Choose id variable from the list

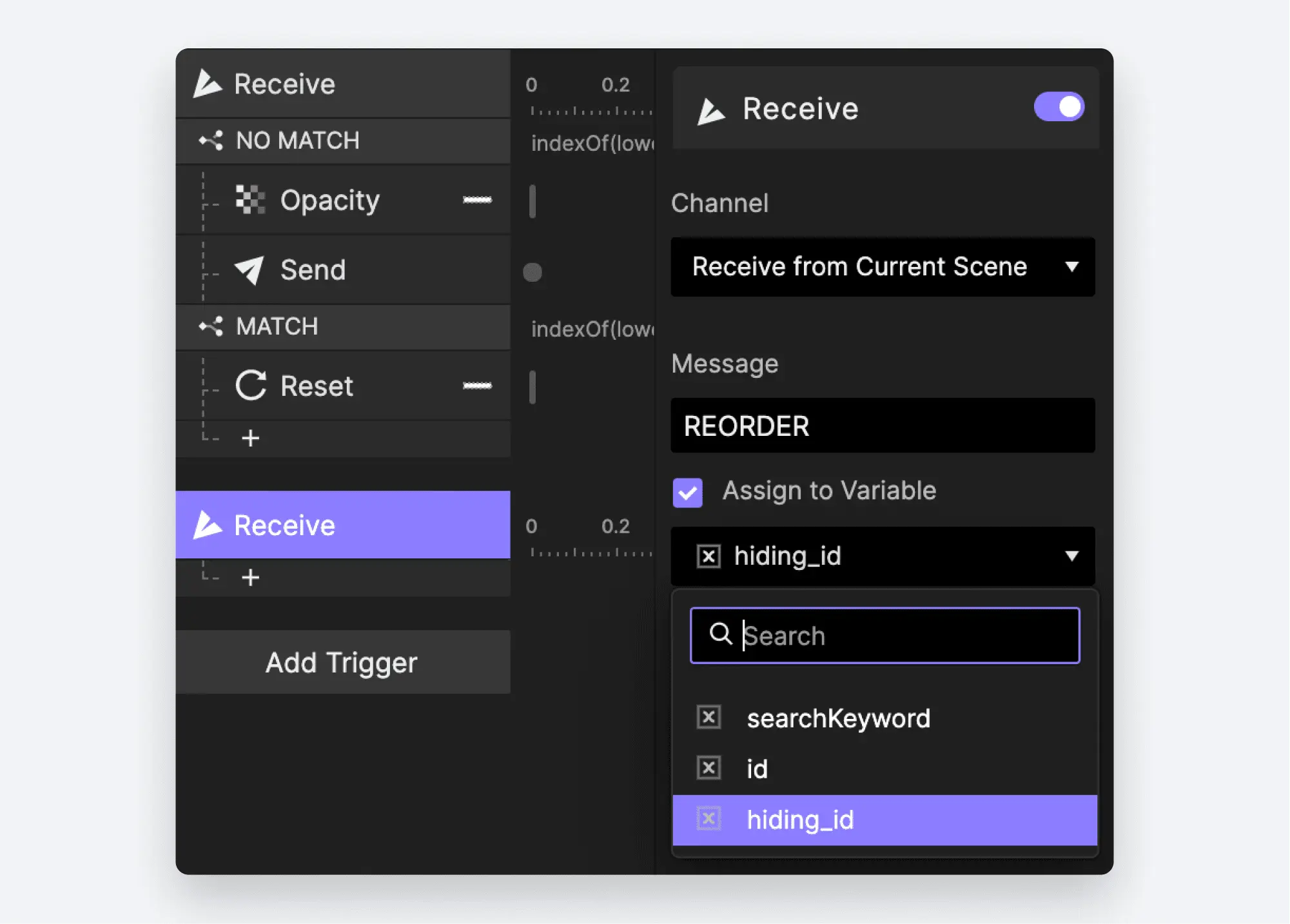click(757, 769)
